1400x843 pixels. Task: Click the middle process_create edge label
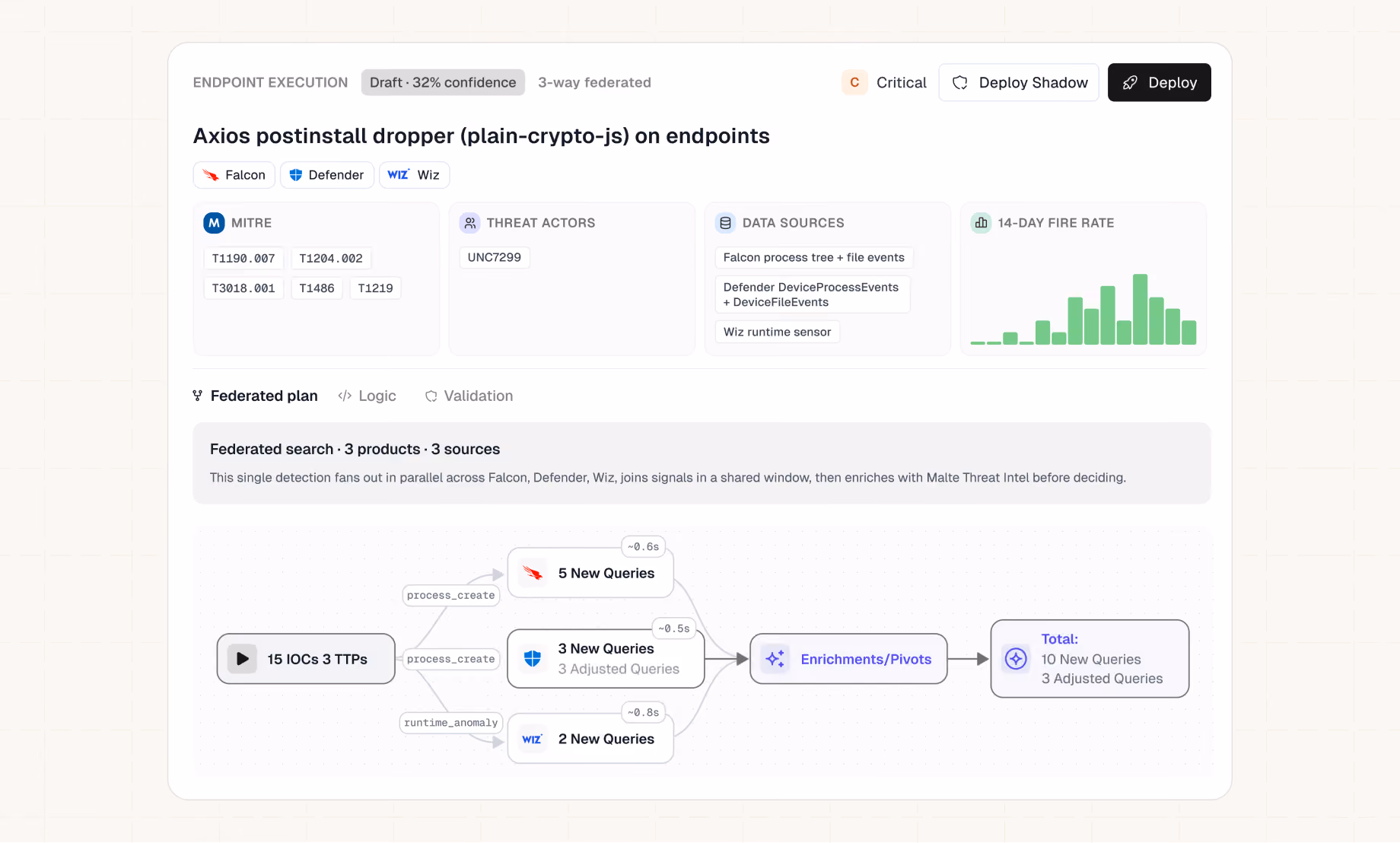(451, 659)
